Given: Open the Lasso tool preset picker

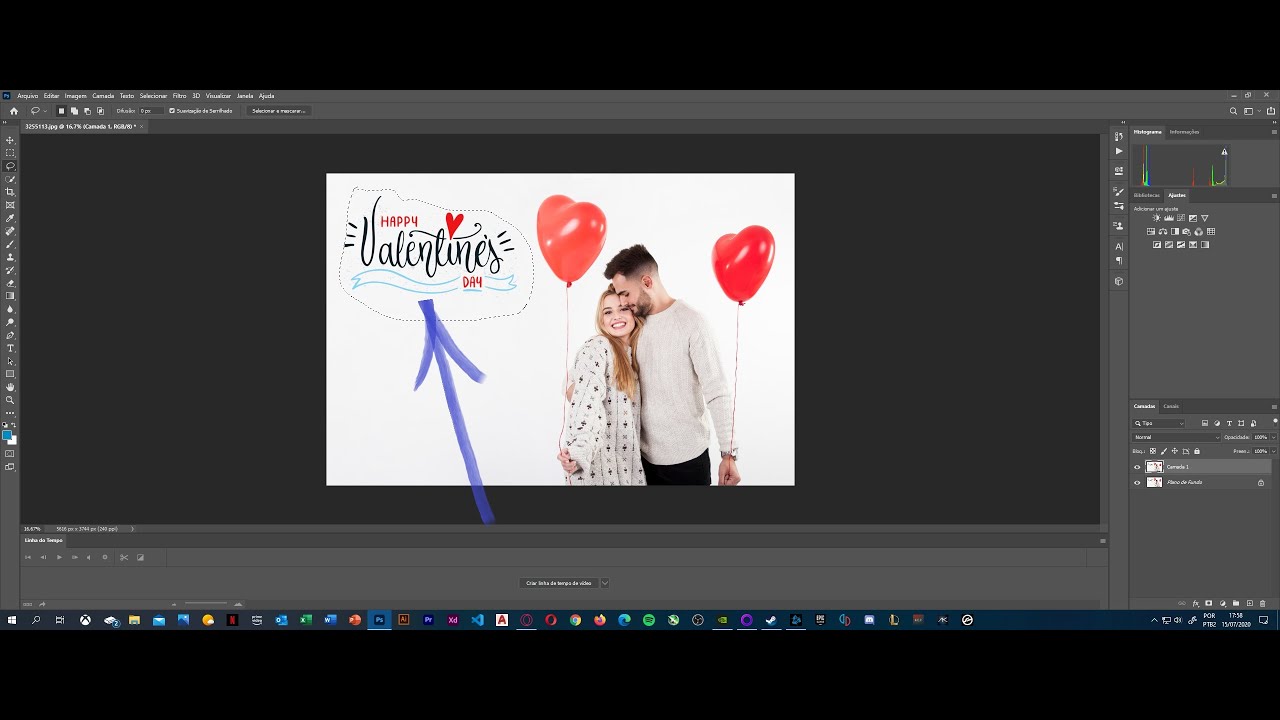Looking at the screenshot, I should click(38, 111).
